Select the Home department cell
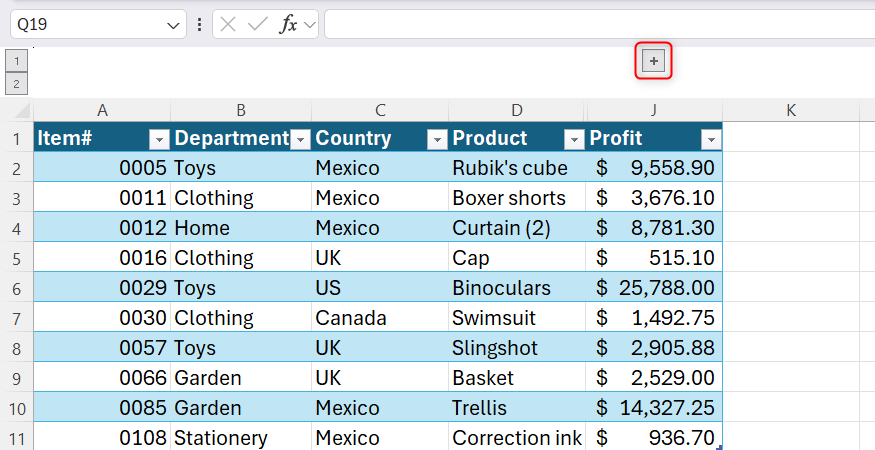The image size is (875, 450). (x=241, y=228)
